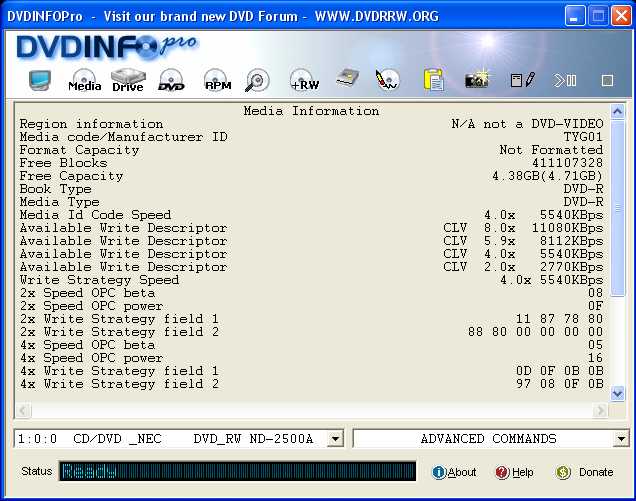Select the DVD disc icon
The width and height of the screenshot is (636, 501).
click(171, 80)
